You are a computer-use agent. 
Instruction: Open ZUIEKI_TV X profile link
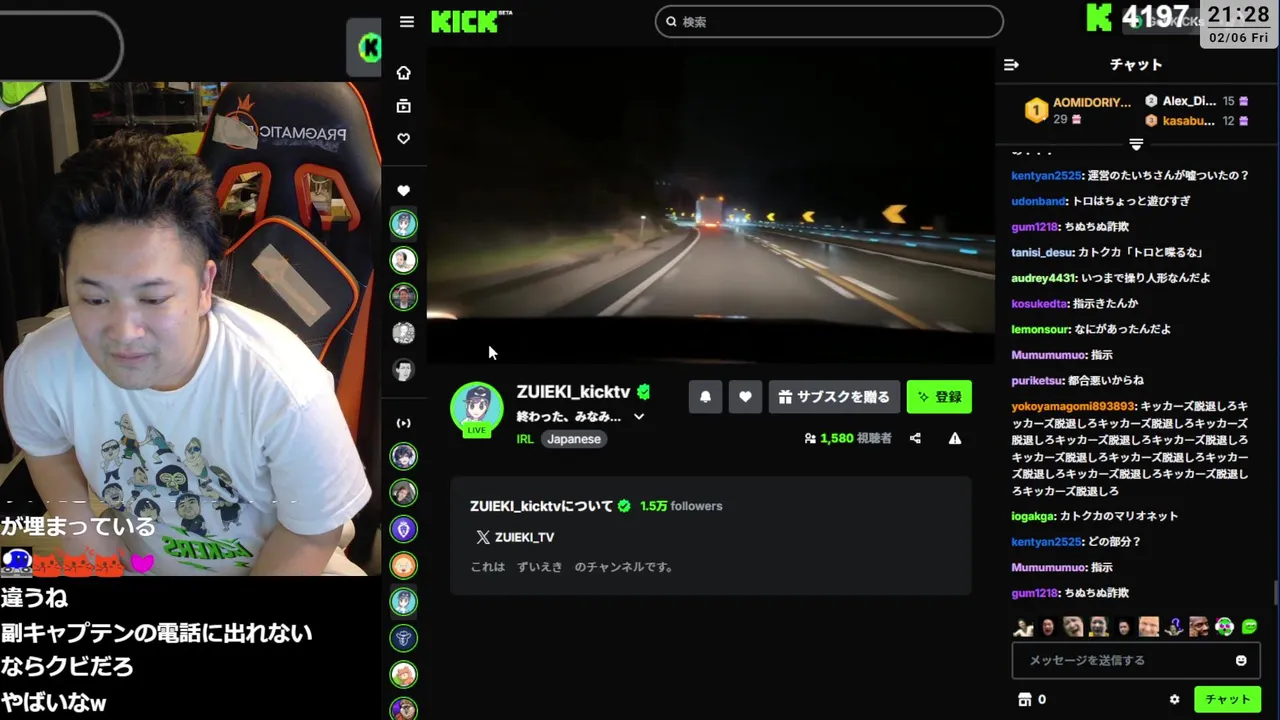coord(515,537)
